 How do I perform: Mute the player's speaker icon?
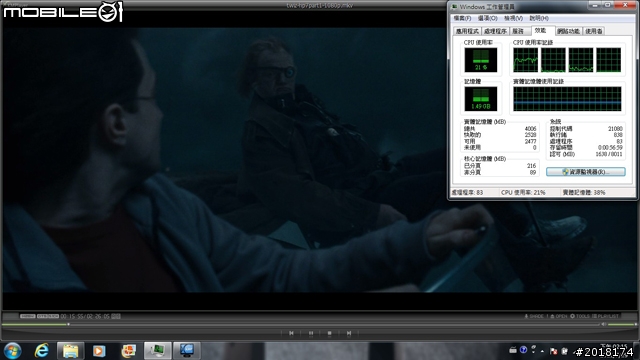(x=604, y=324)
